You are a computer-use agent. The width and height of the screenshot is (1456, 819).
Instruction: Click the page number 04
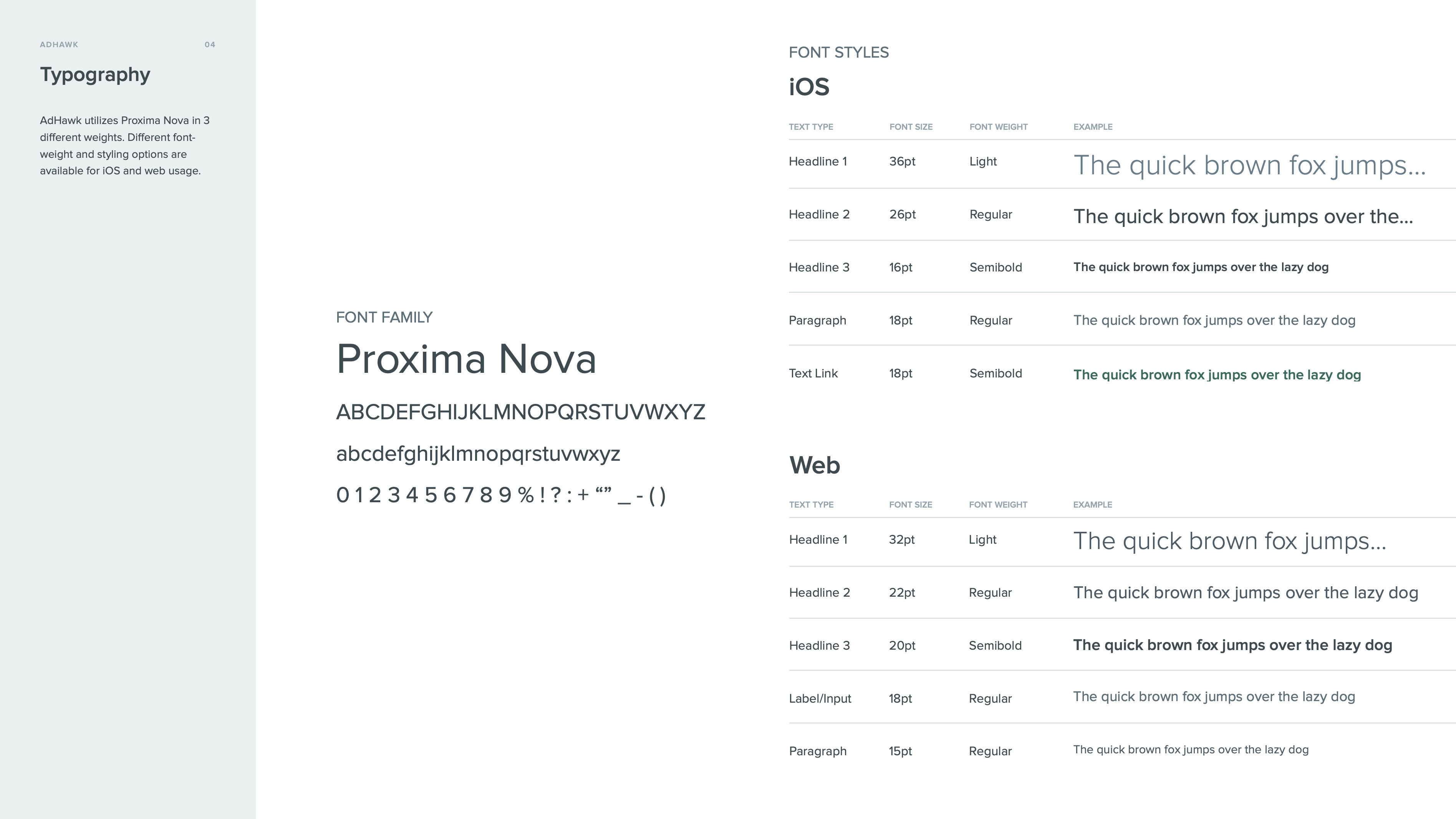tap(210, 45)
